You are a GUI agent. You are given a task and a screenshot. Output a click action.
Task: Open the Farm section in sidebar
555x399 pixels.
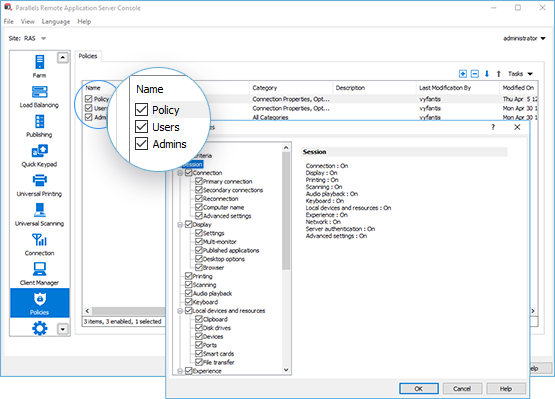tap(39, 66)
